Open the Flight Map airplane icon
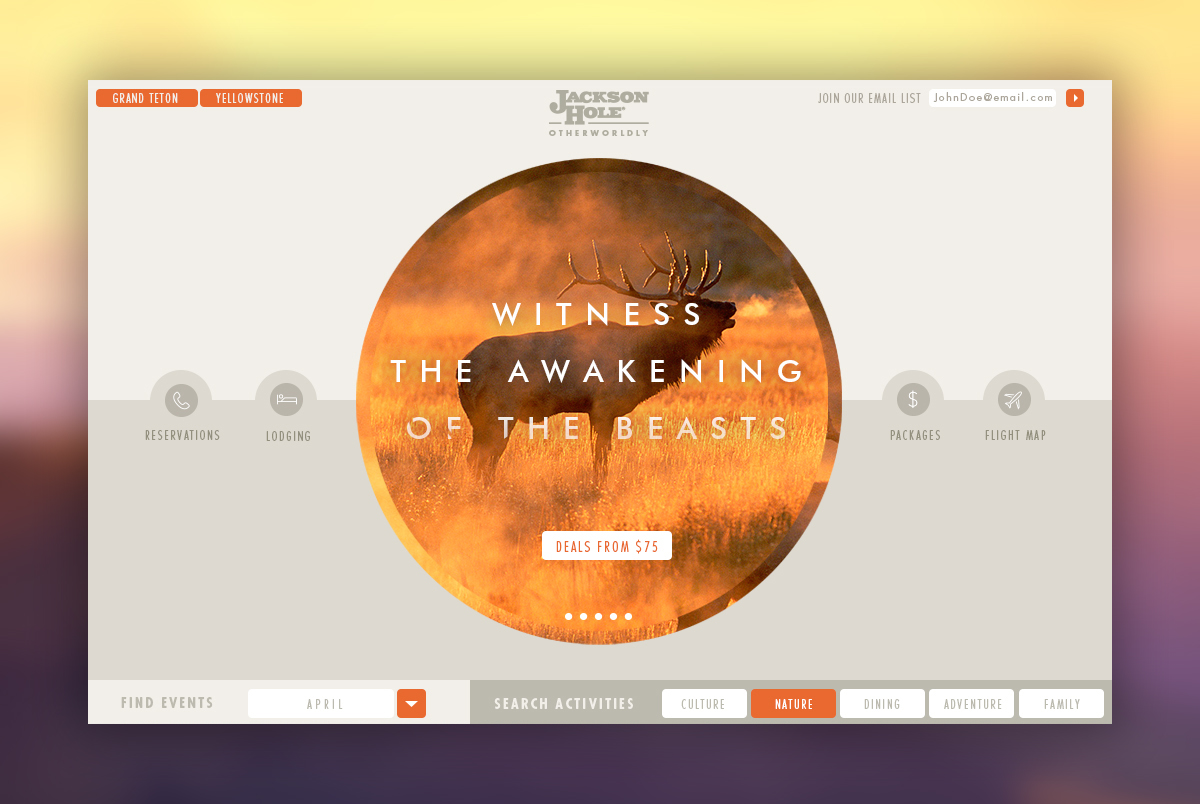This screenshot has width=1200, height=804. (x=1014, y=400)
